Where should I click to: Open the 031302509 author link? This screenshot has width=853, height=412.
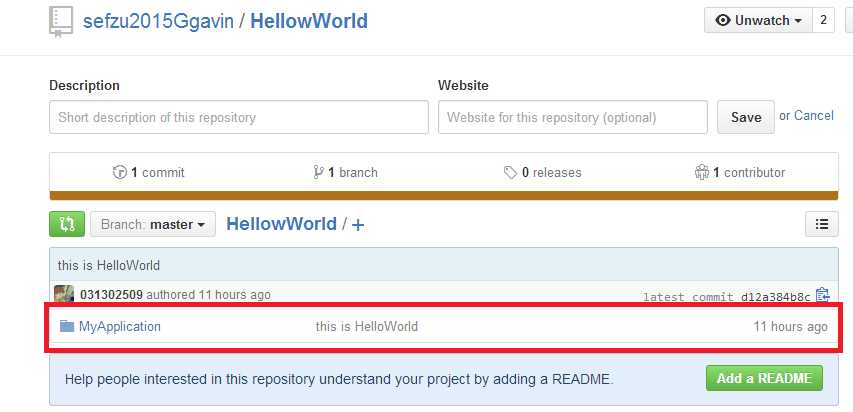point(112,294)
